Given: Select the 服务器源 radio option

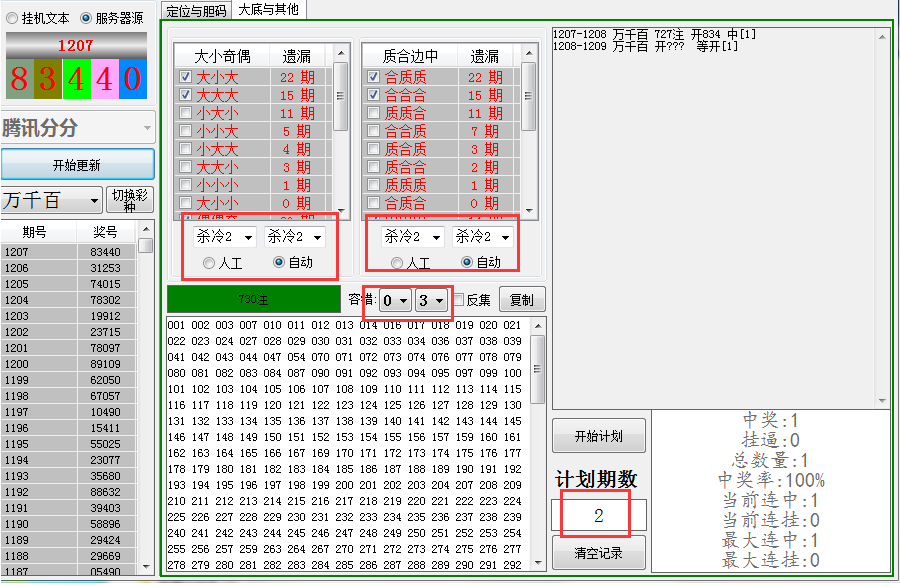Looking at the screenshot, I should coord(85,18).
